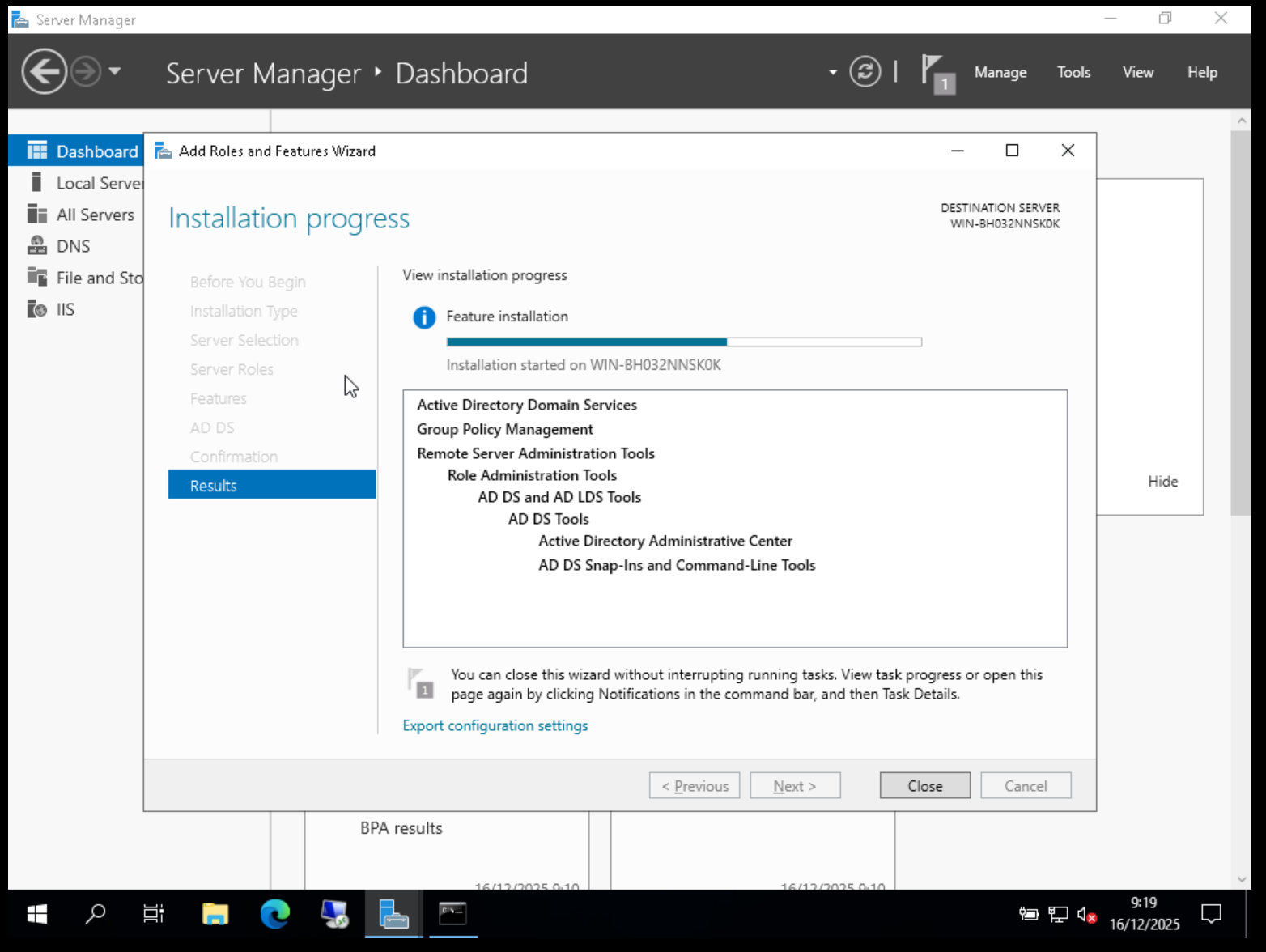Screen dimensions: 1266x952
Task: Open Local Server page in sidebar
Action: click(x=99, y=183)
